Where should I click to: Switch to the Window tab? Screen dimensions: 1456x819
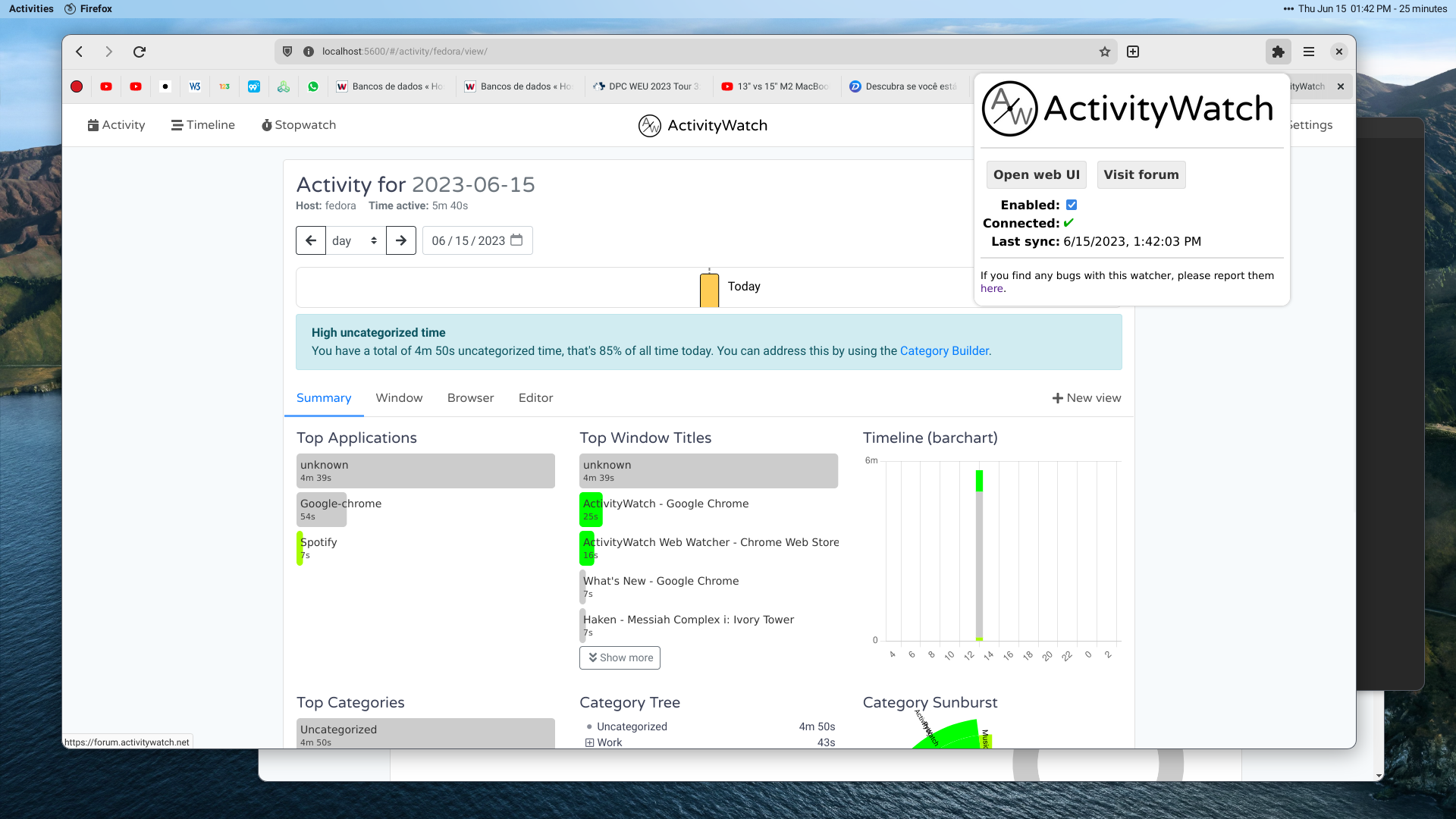click(x=399, y=397)
